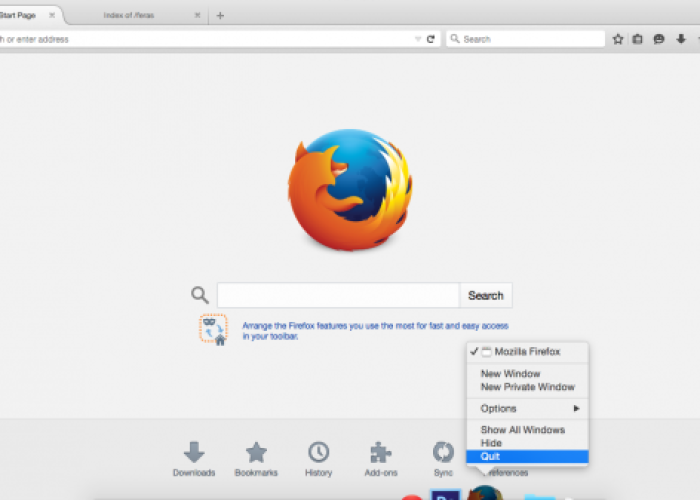Open a new tab with plus

pos(220,16)
